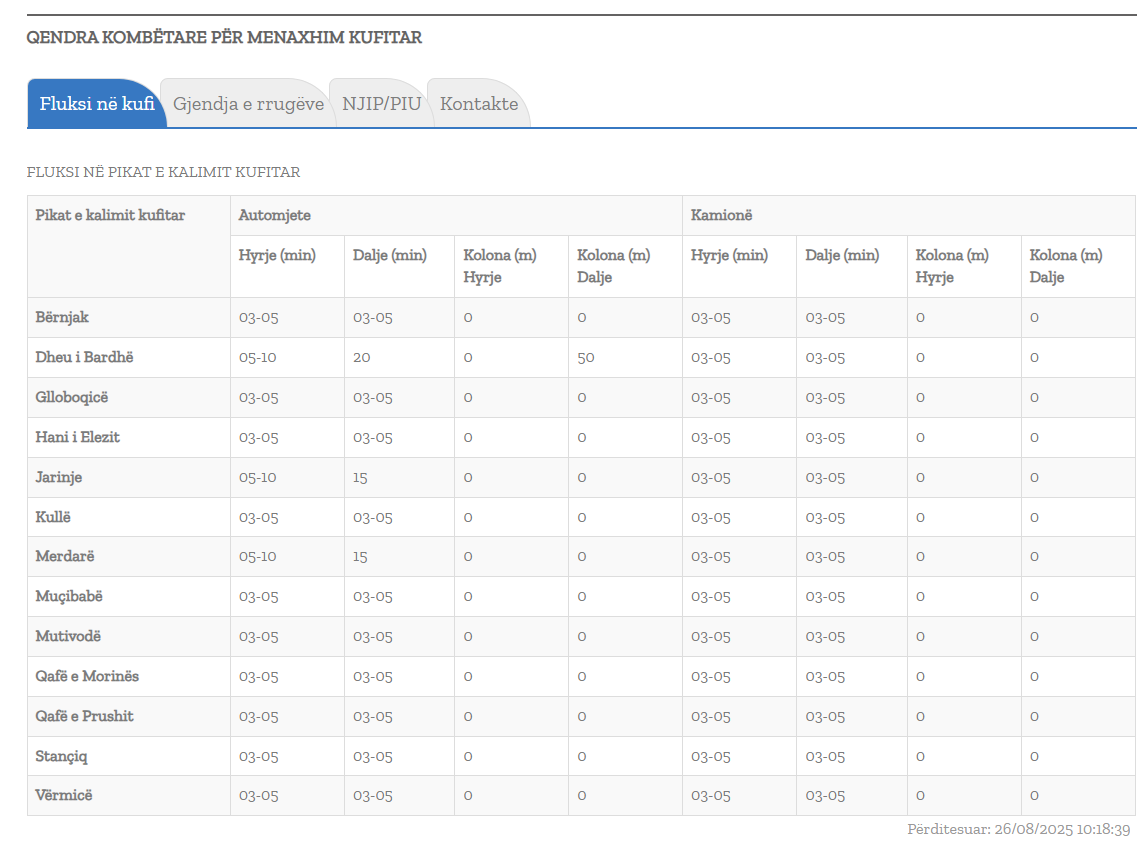Select the Stançiq row name
Viewport: 1148px width, 858px height.
[x=61, y=756]
